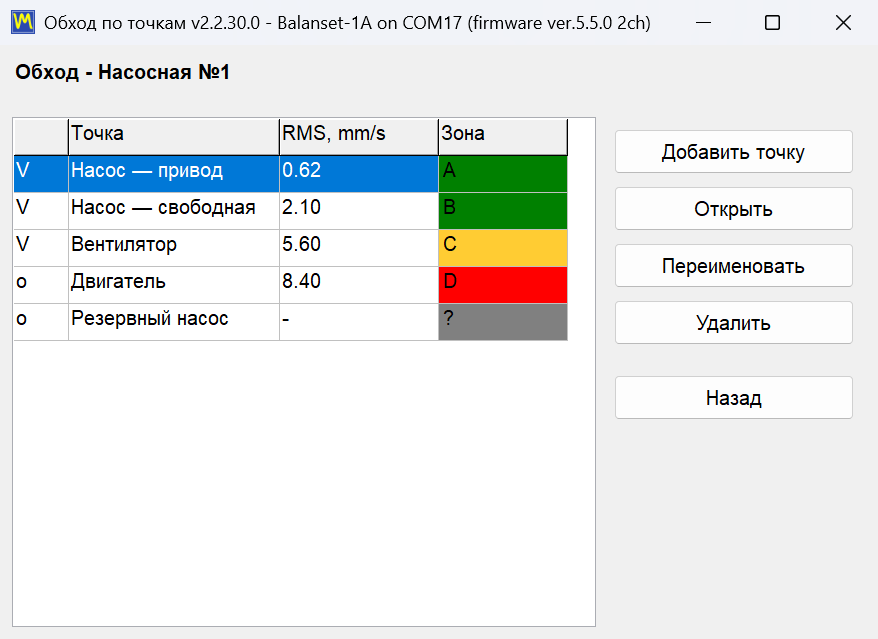This screenshot has width=878, height=639.
Task: Click the Переименовать button
Action: pos(734,266)
